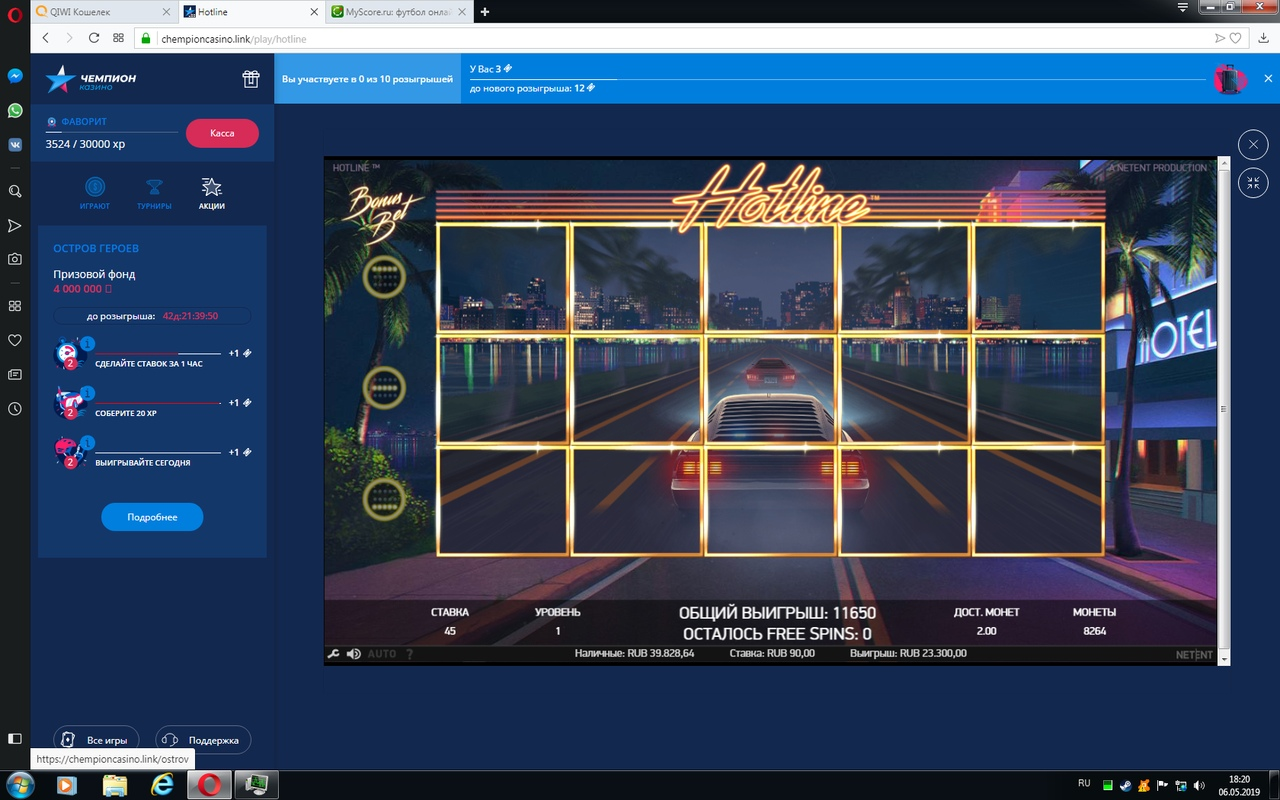Click the Чемпион Казино logo
Screen dimensions: 1280x800
coord(91,79)
